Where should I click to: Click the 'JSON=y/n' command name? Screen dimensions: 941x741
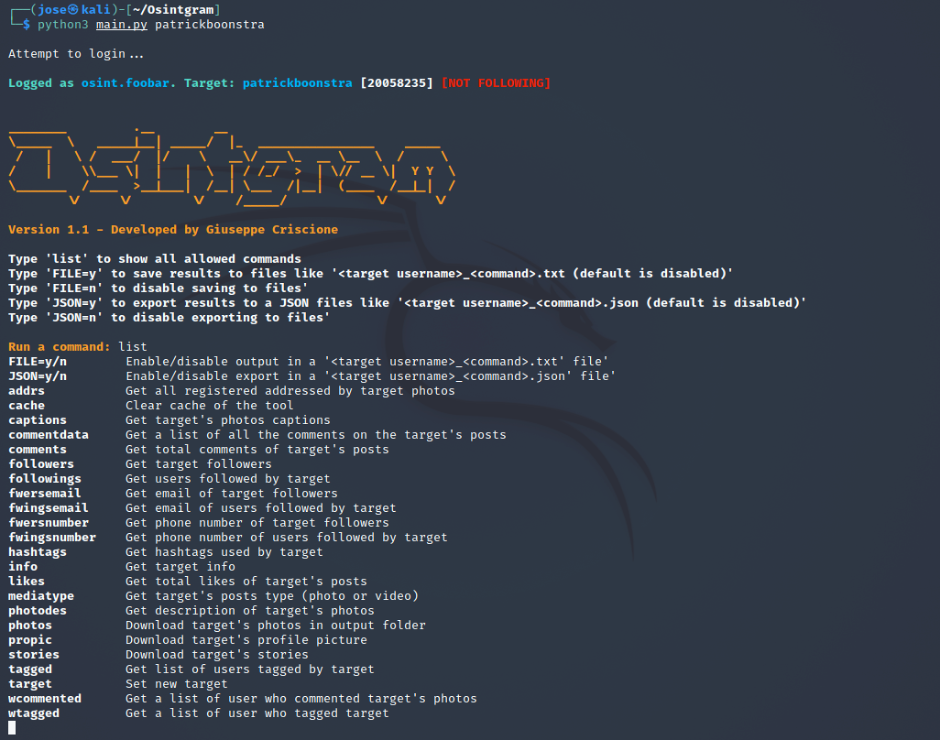pyautogui.click(x=37, y=376)
